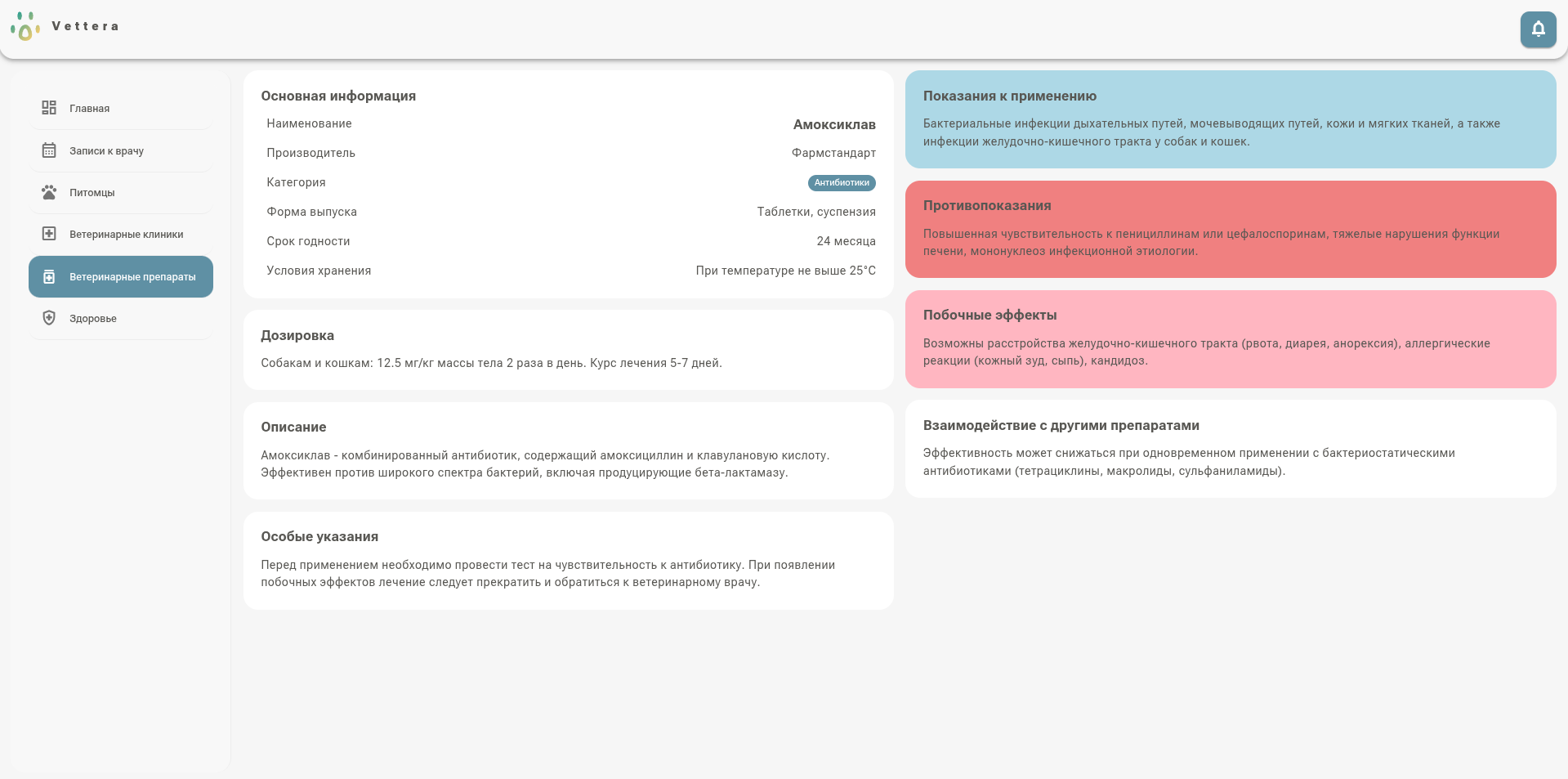Click the side effects paragraph text
The height and width of the screenshot is (779, 1568).
pos(1206,351)
